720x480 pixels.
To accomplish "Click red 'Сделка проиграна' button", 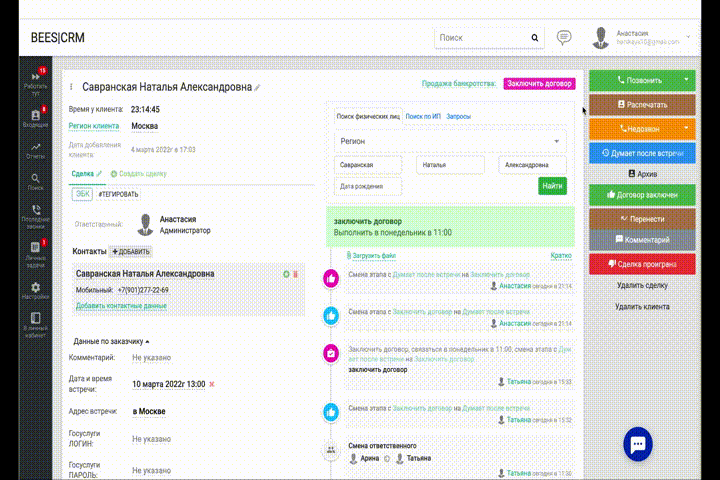I will click(642, 264).
